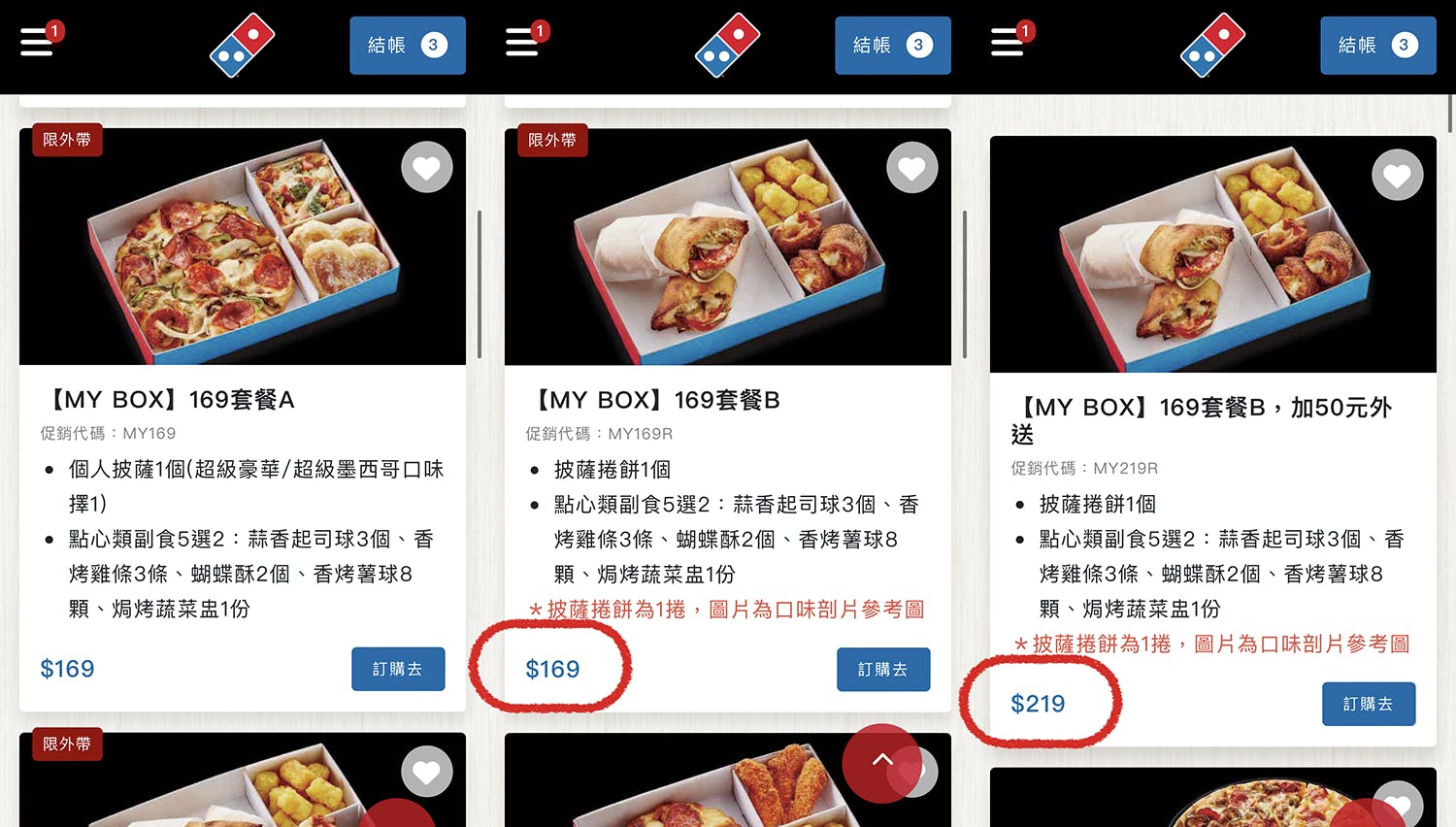Order the $169 套餐B with 訂購去

point(883,669)
